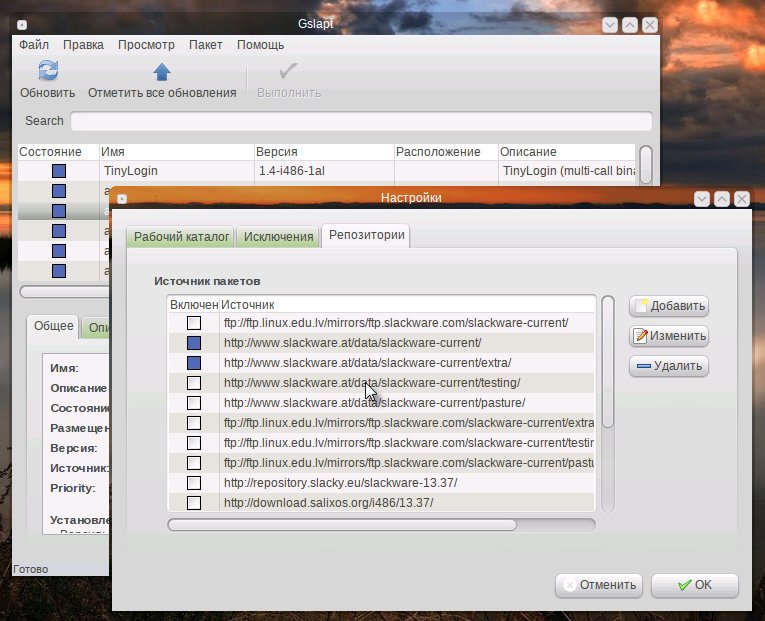Click the Отметить все обновления arrow icon

click(x=162, y=72)
